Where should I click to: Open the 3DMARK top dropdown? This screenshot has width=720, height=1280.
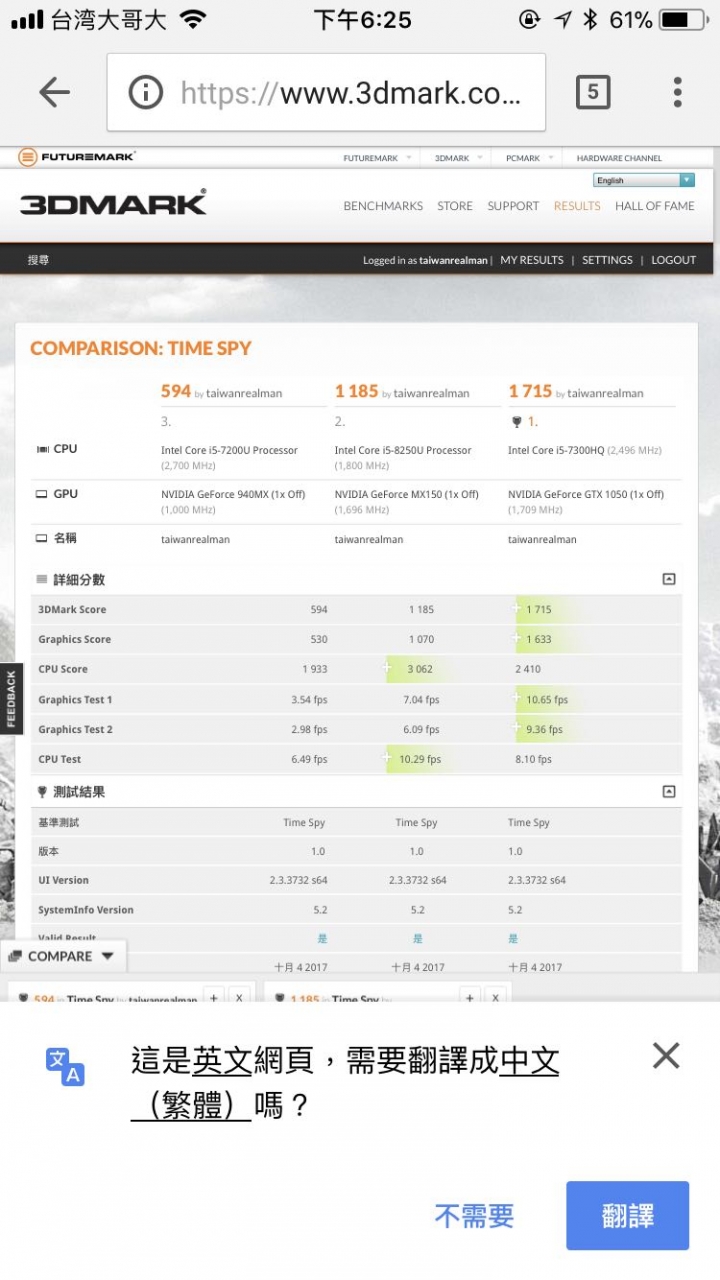(458, 158)
